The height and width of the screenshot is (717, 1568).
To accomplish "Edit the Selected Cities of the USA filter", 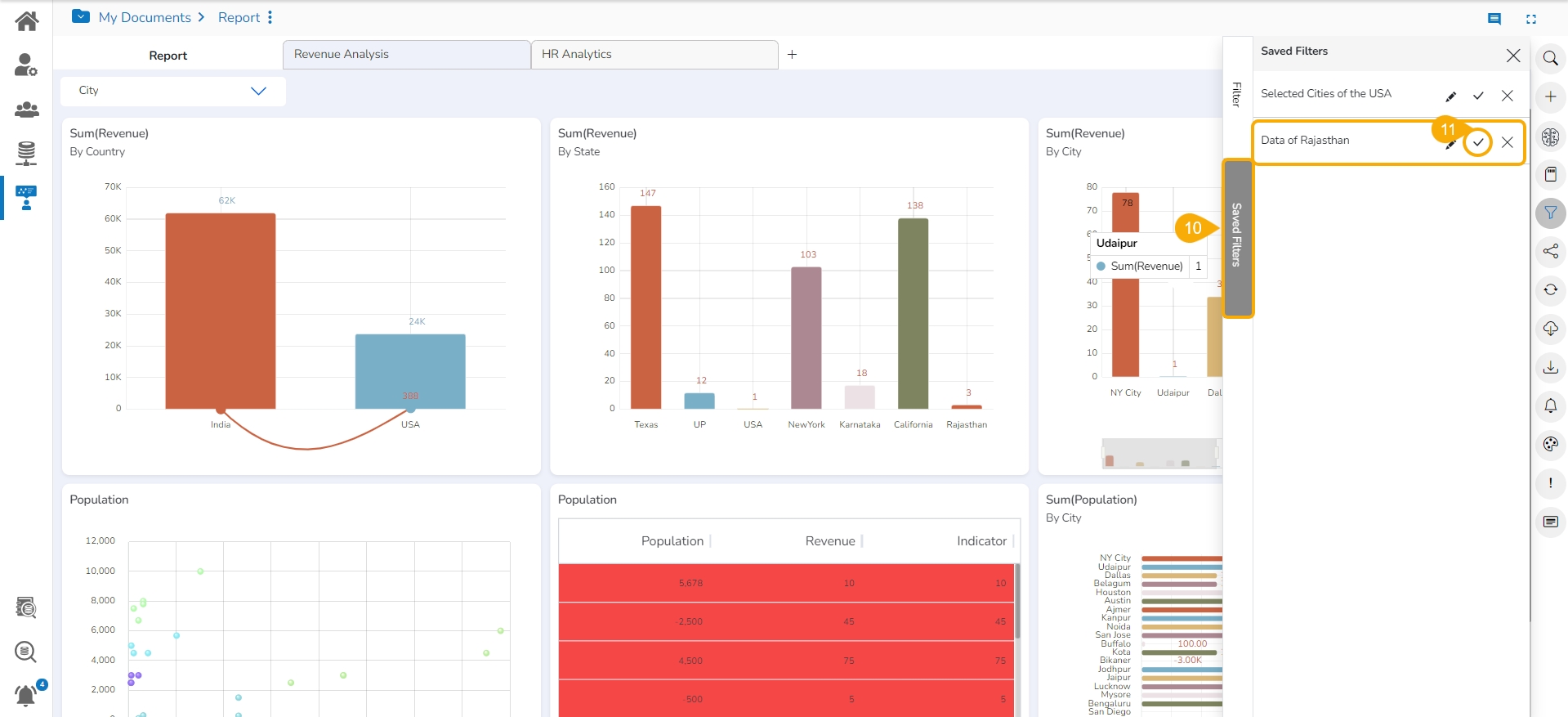I will click(1450, 96).
